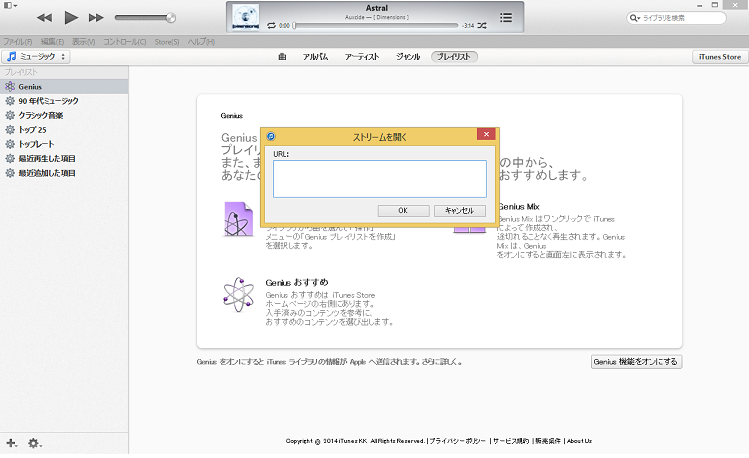Click the library search field
This screenshot has width=749, height=458.
676,18
